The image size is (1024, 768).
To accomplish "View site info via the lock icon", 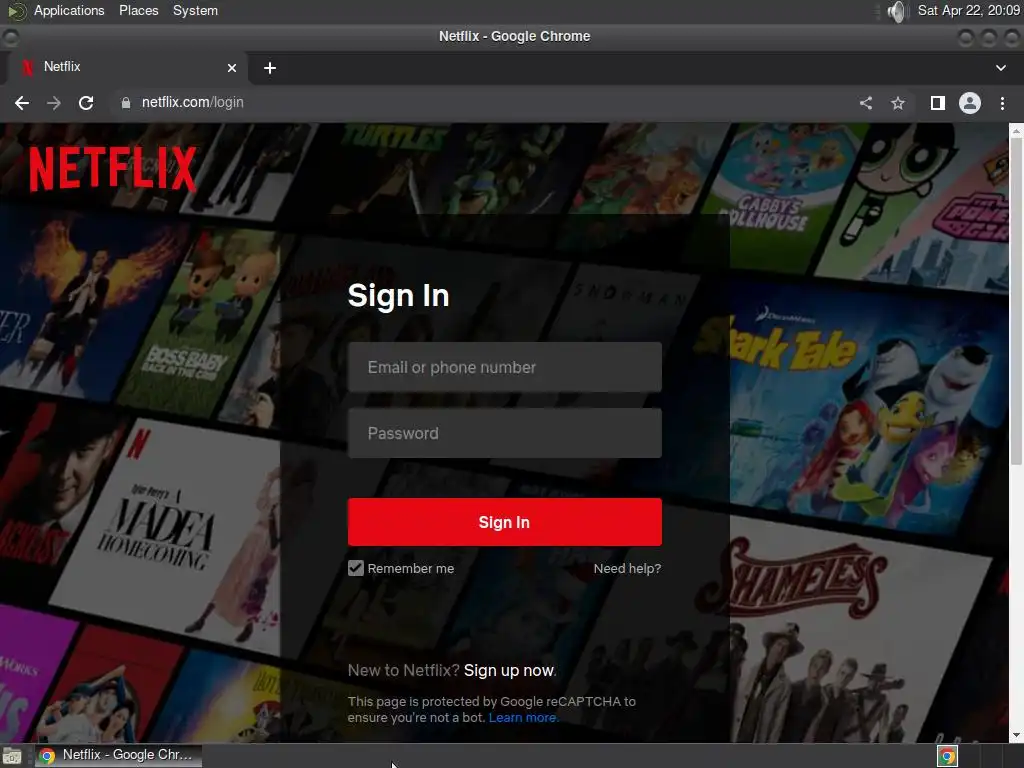I will (126, 103).
